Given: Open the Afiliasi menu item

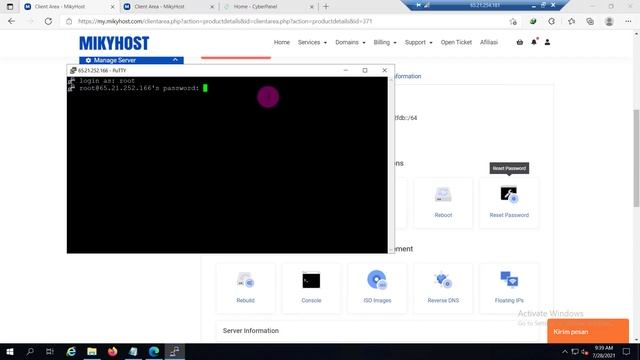Looking at the screenshot, I should click(x=489, y=42).
